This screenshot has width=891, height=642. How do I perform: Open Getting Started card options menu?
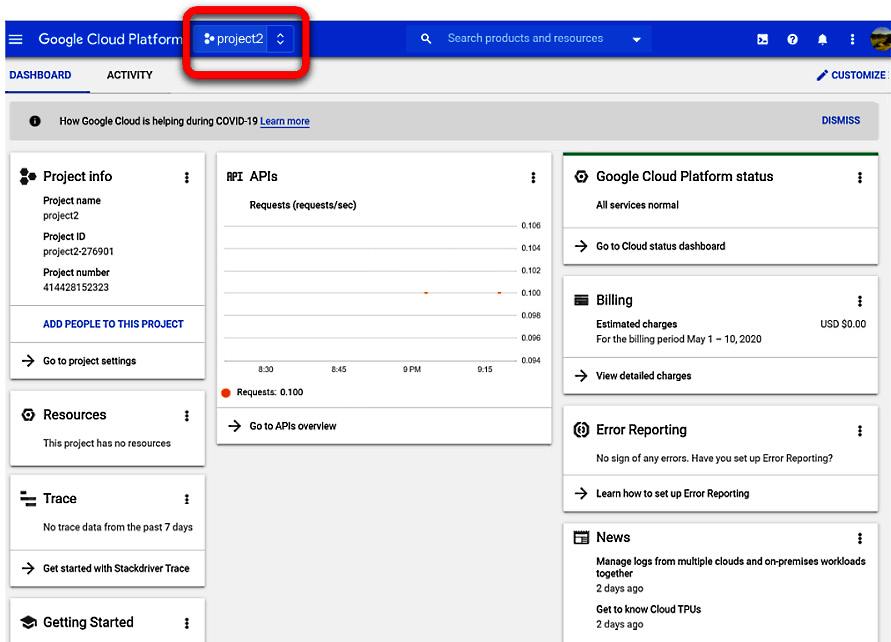pyautogui.click(x=186, y=623)
